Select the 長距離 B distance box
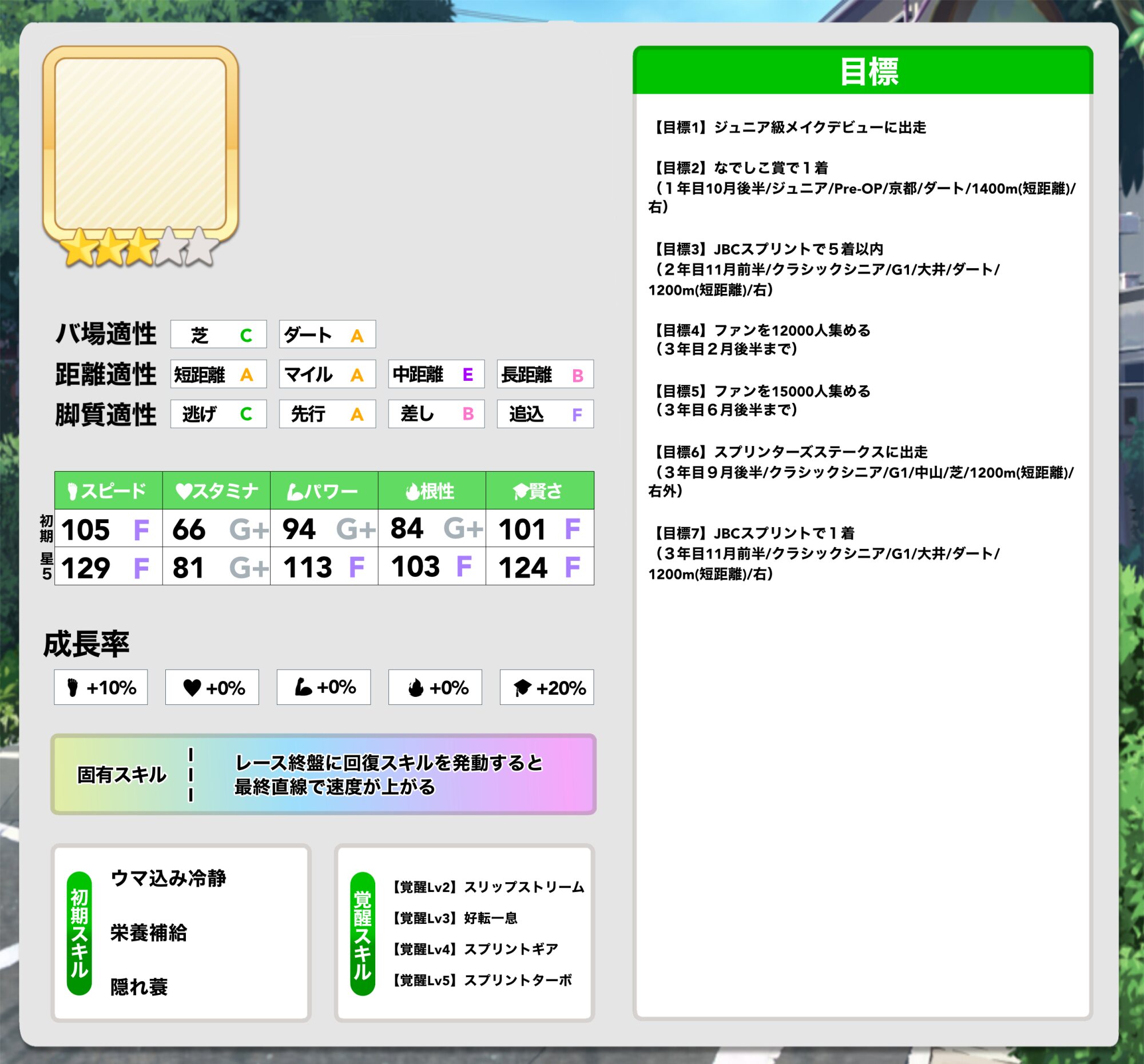1144x1064 pixels. click(546, 374)
